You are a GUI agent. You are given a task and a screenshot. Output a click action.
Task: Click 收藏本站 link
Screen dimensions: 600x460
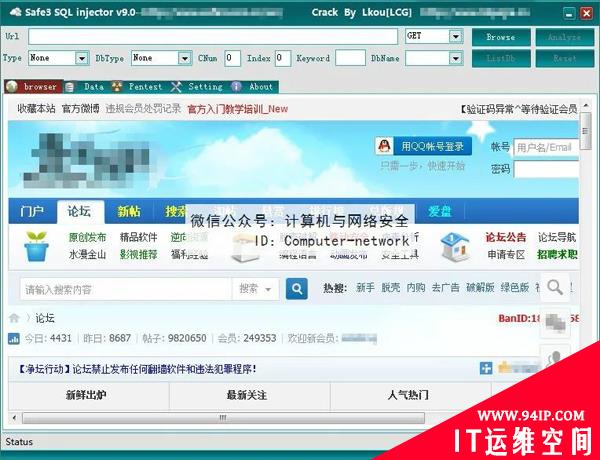[36, 109]
